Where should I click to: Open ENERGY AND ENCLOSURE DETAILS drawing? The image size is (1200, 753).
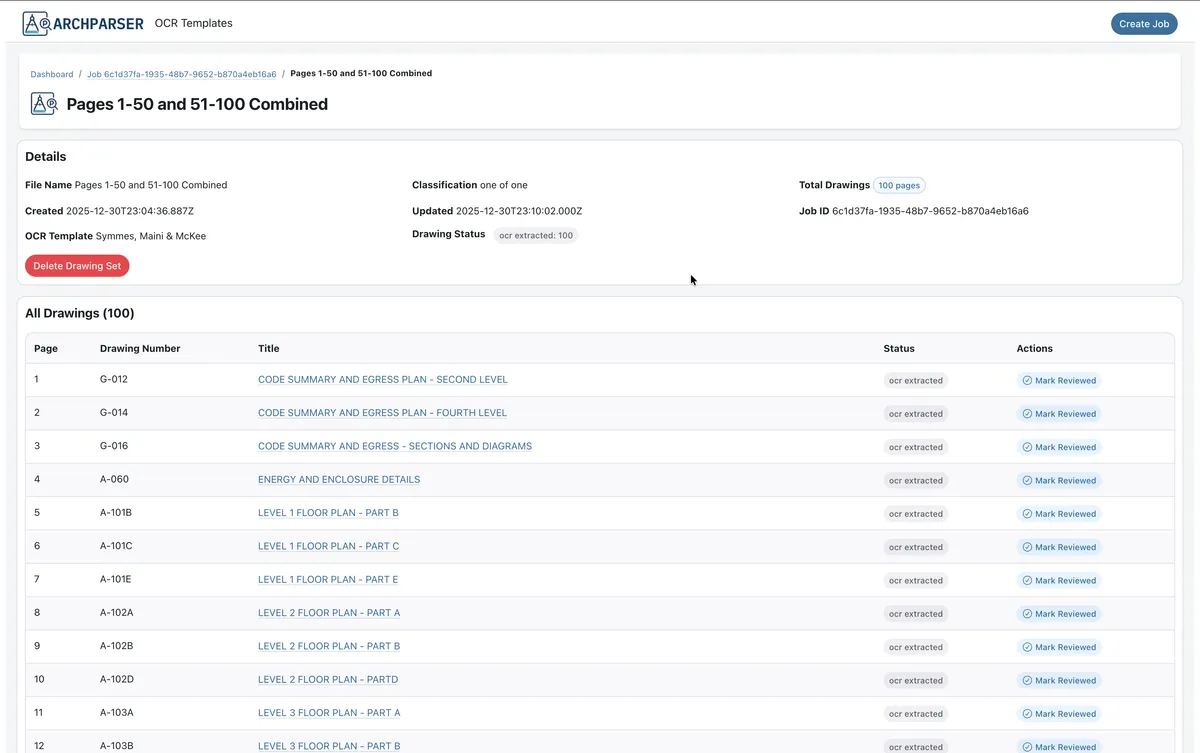pyautogui.click(x=339, y=480)
